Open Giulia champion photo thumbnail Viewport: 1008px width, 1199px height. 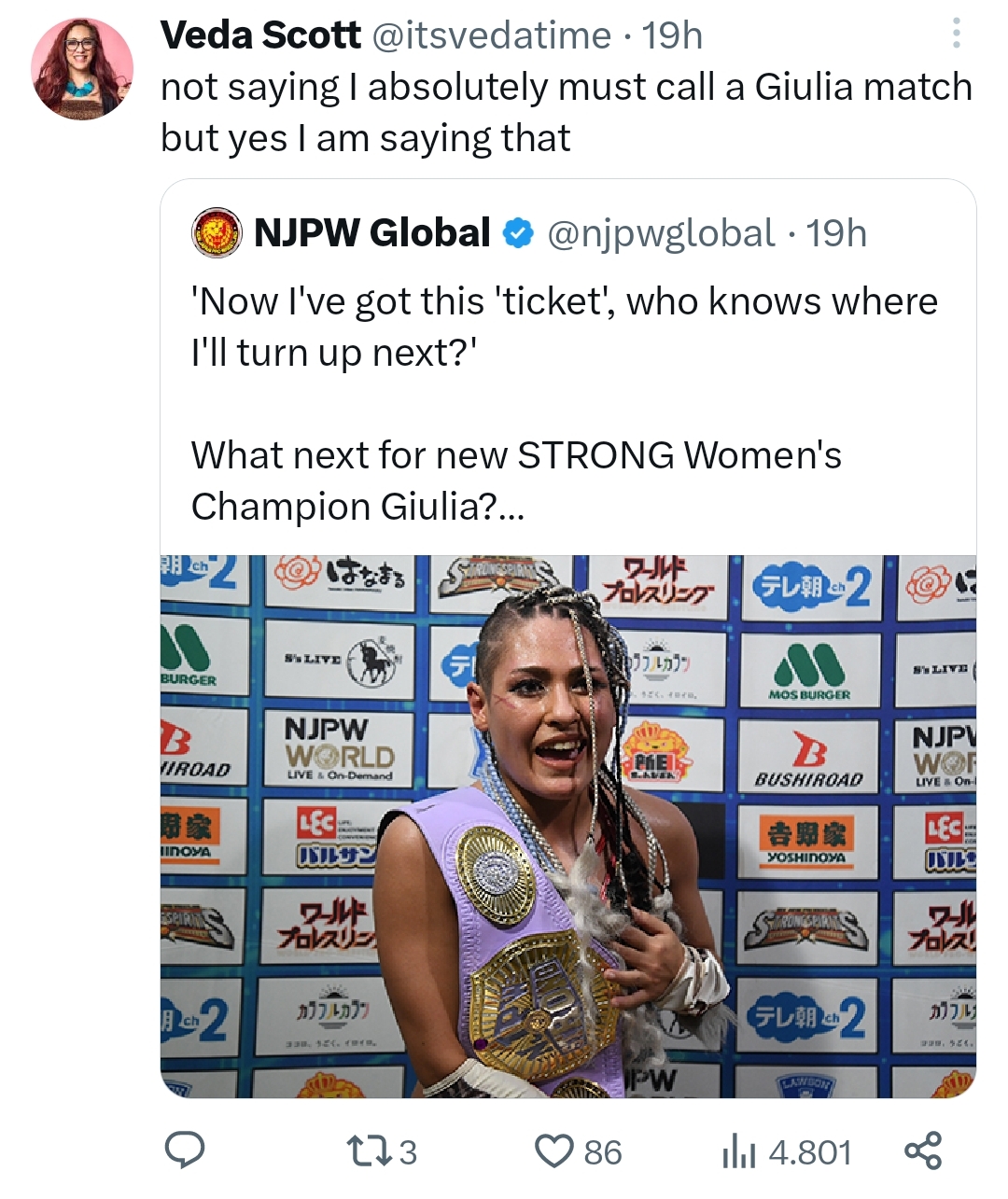568,827
